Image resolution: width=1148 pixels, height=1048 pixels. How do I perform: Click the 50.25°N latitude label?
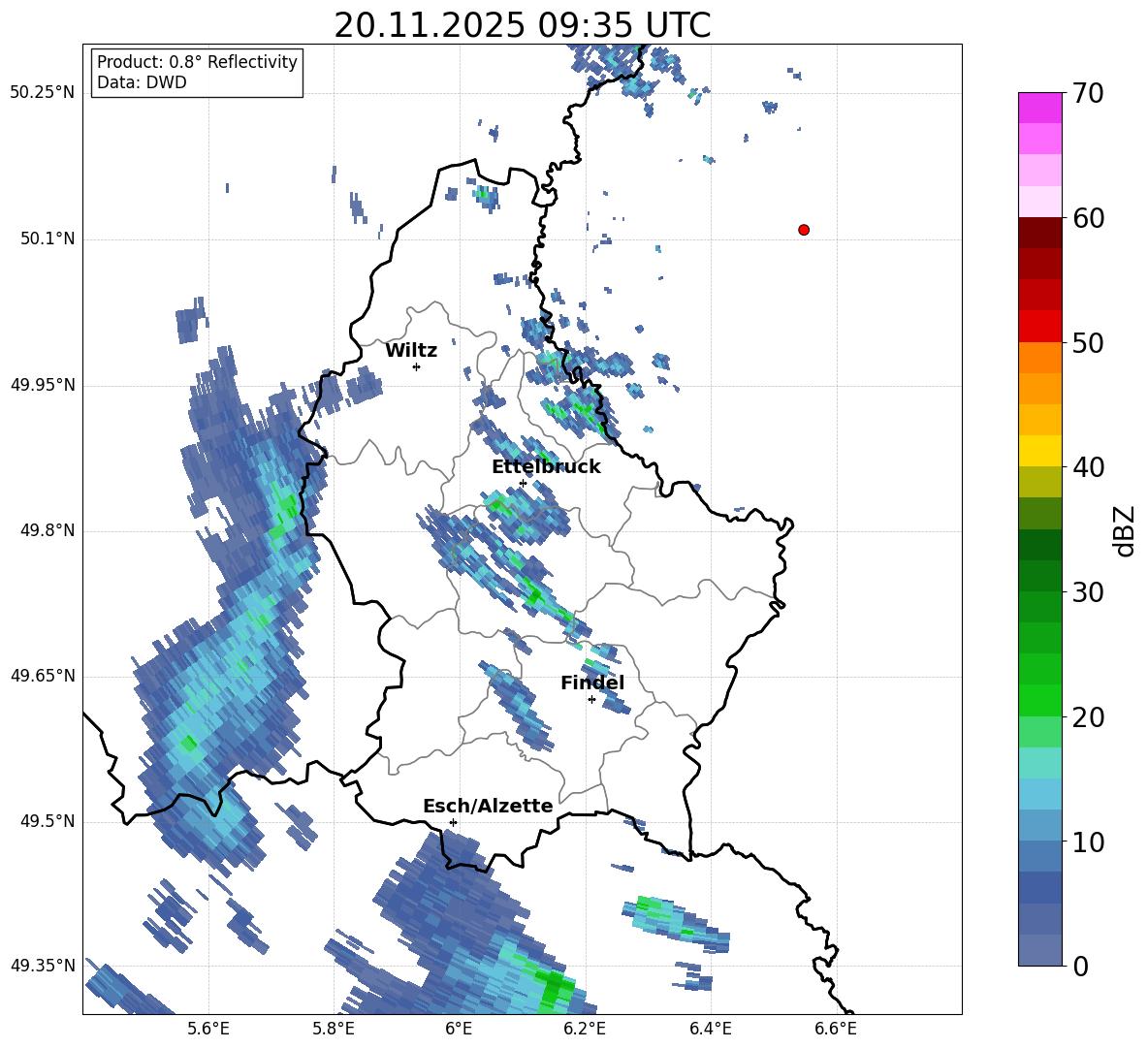[43, 93]
